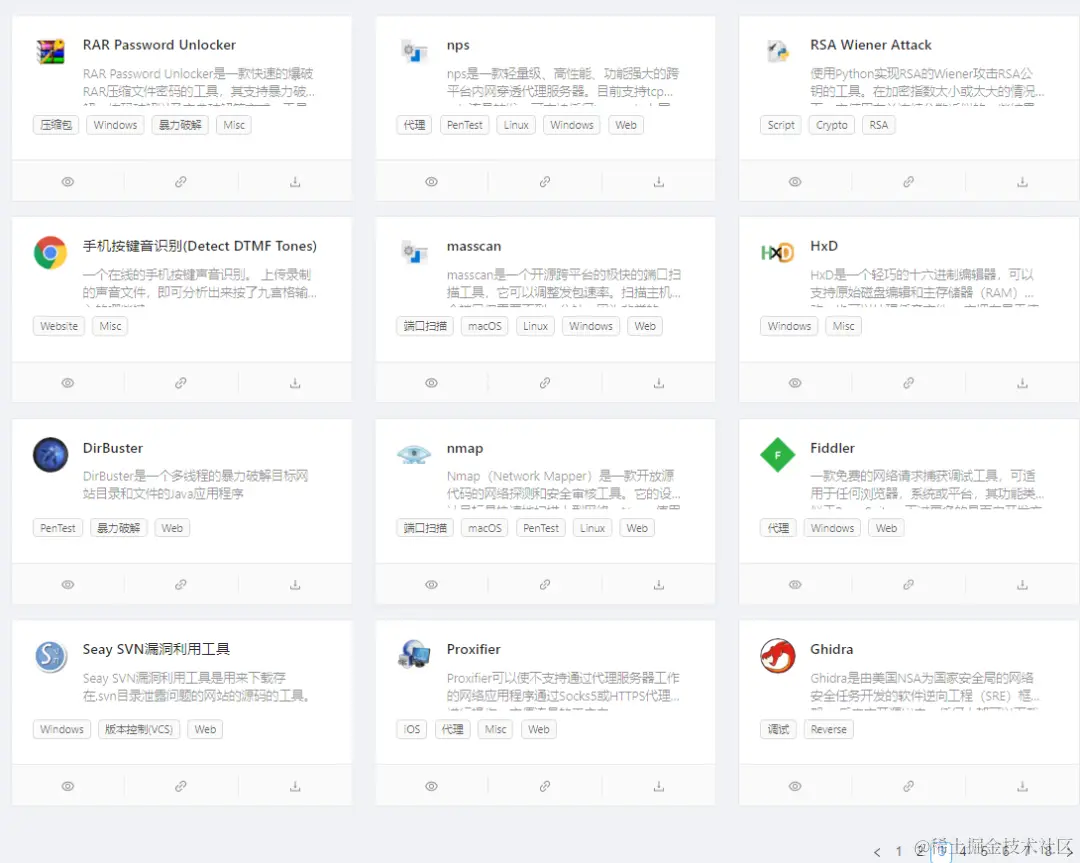Click the DirBuster round icon

(x=50, y=455)
